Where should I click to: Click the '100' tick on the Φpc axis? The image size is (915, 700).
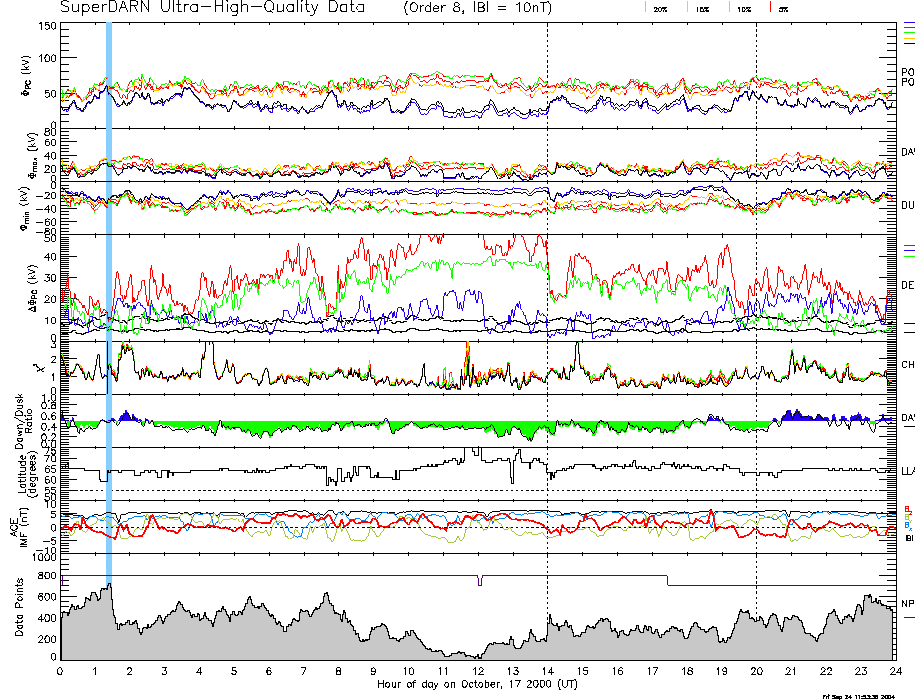coord(47,58)
